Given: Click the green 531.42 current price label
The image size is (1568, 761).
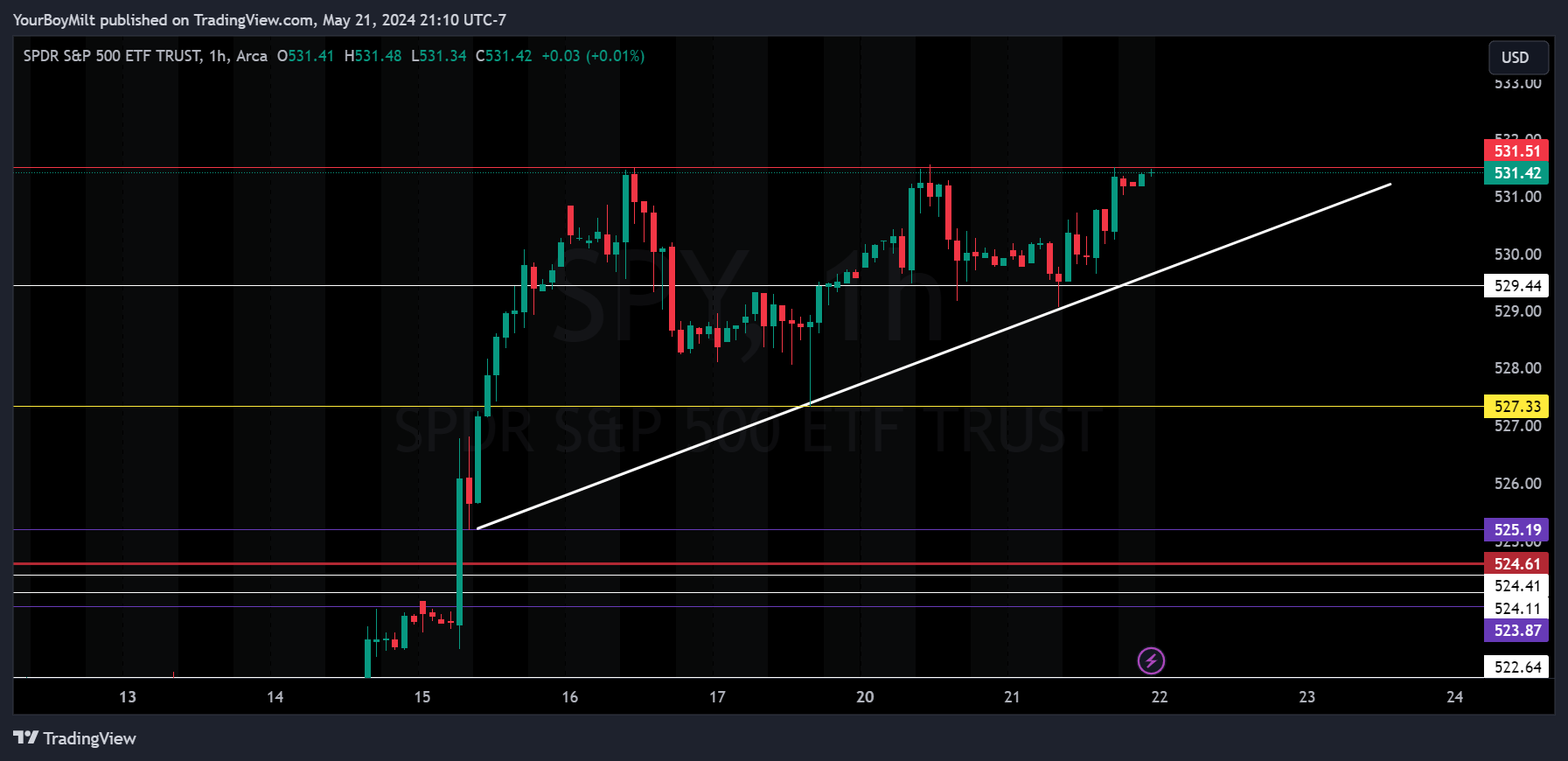Looking at the screenshot, I should pos(1516,173).
